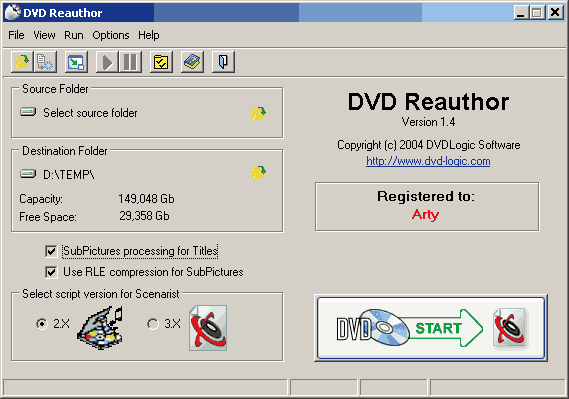Viewport: 569px width, 399px height.
Task: Toggle Use RLE compression for SubPictures
Action: [51, 272]
